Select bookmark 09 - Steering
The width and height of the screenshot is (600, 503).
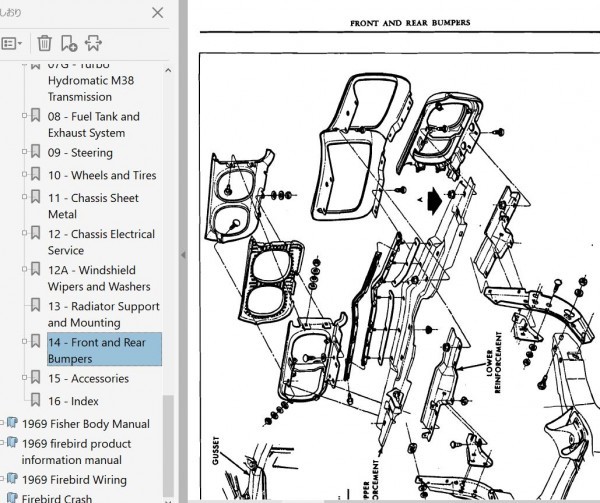(80, 153)
